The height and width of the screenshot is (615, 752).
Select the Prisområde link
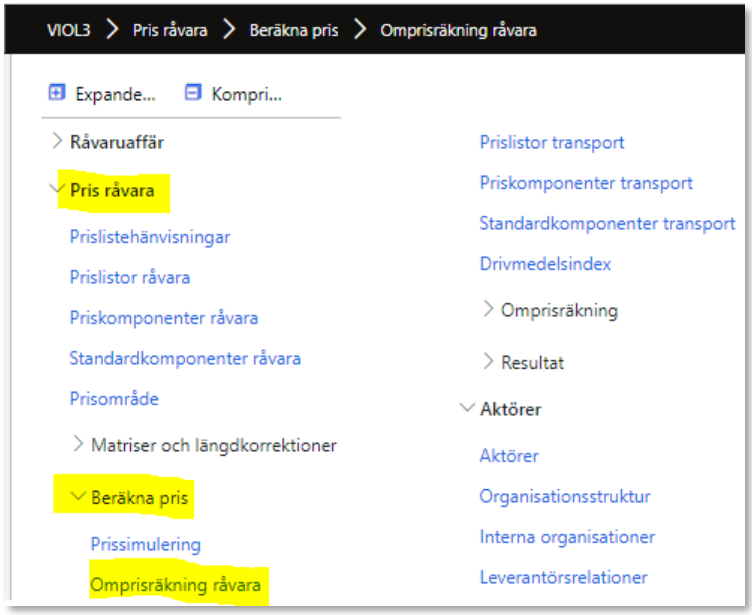point(114,399)
